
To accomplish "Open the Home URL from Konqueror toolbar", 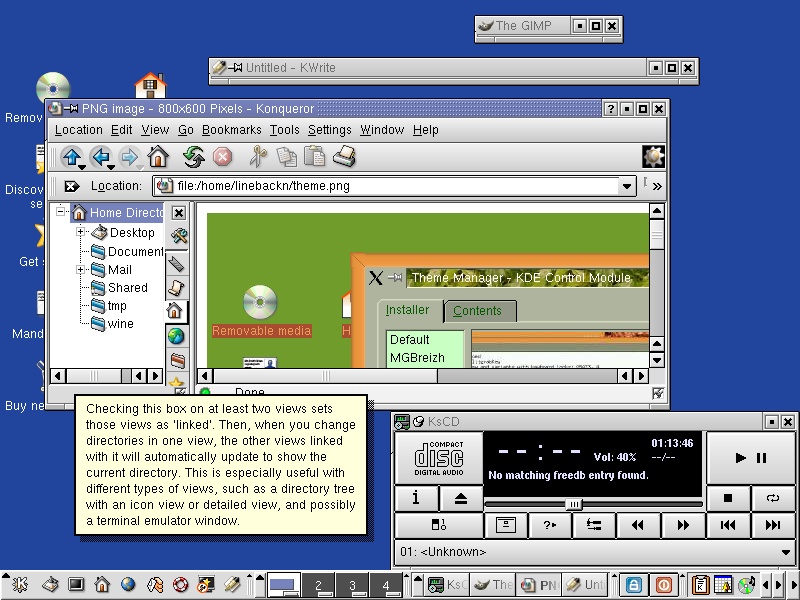I will pyautogui.click(x=158, y=157).
